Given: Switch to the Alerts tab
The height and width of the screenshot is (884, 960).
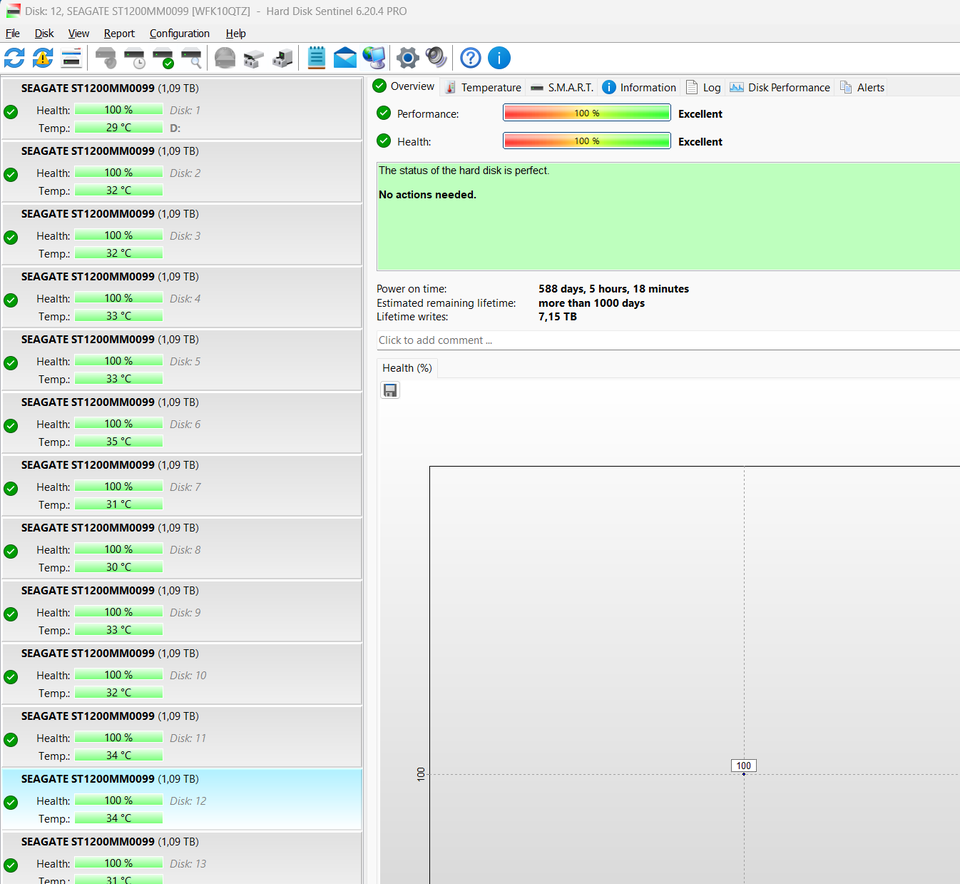Looking at the screenshot, I should tap(862, 88).
